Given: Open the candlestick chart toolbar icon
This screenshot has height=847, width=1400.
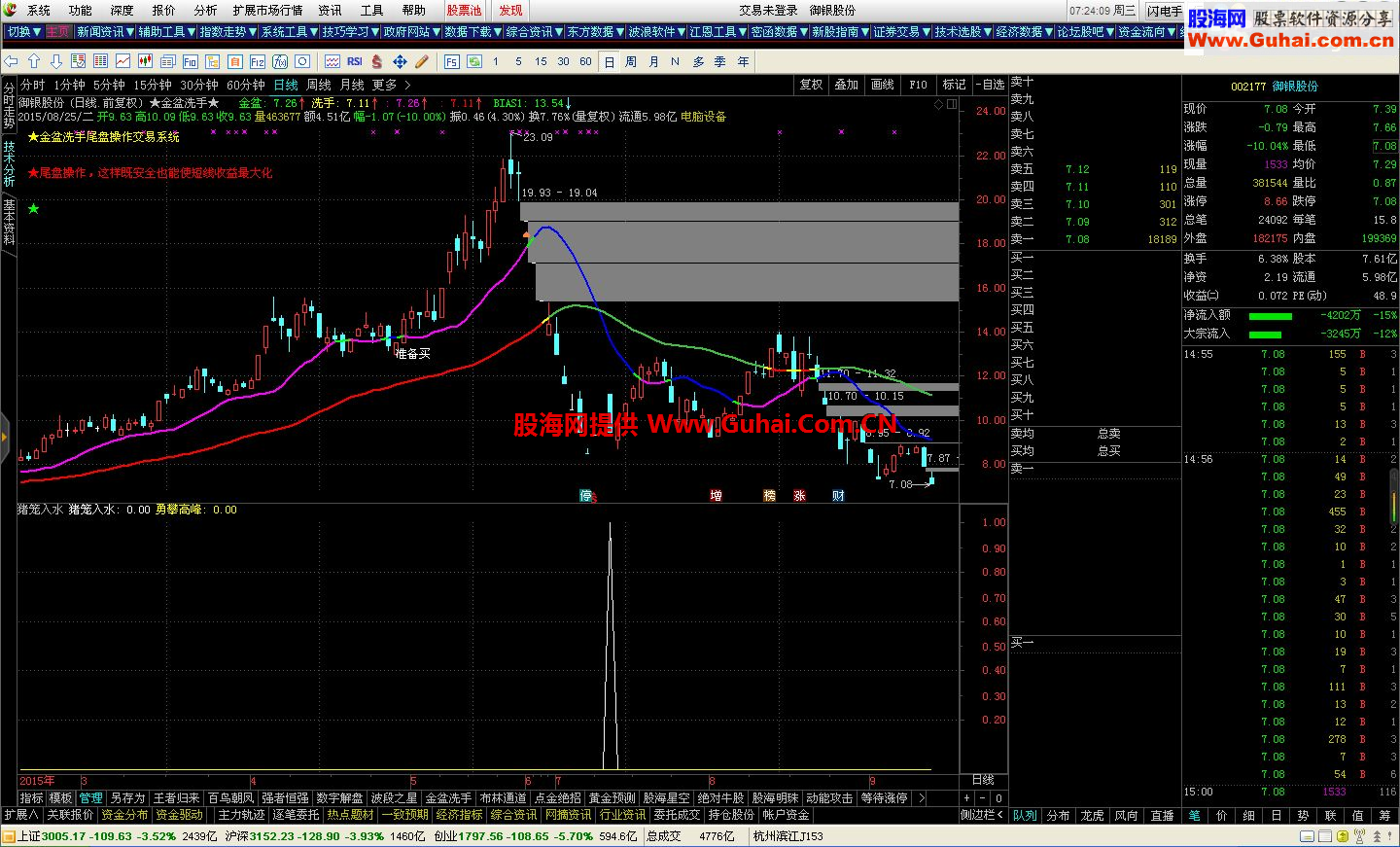Looking at the screenshot, I should tap(145, 61).
